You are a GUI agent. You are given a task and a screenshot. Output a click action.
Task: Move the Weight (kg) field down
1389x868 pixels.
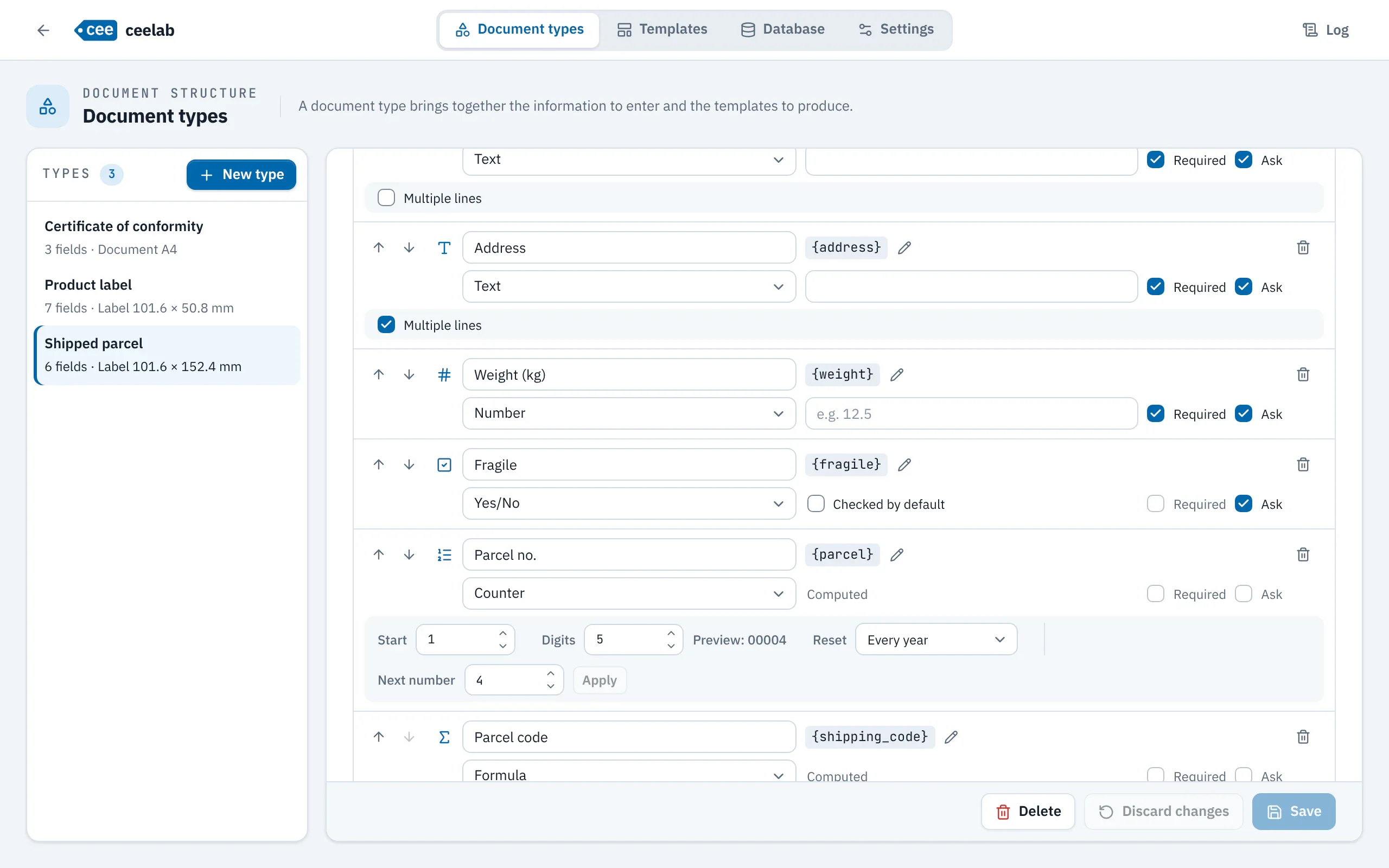coord(409,374)
